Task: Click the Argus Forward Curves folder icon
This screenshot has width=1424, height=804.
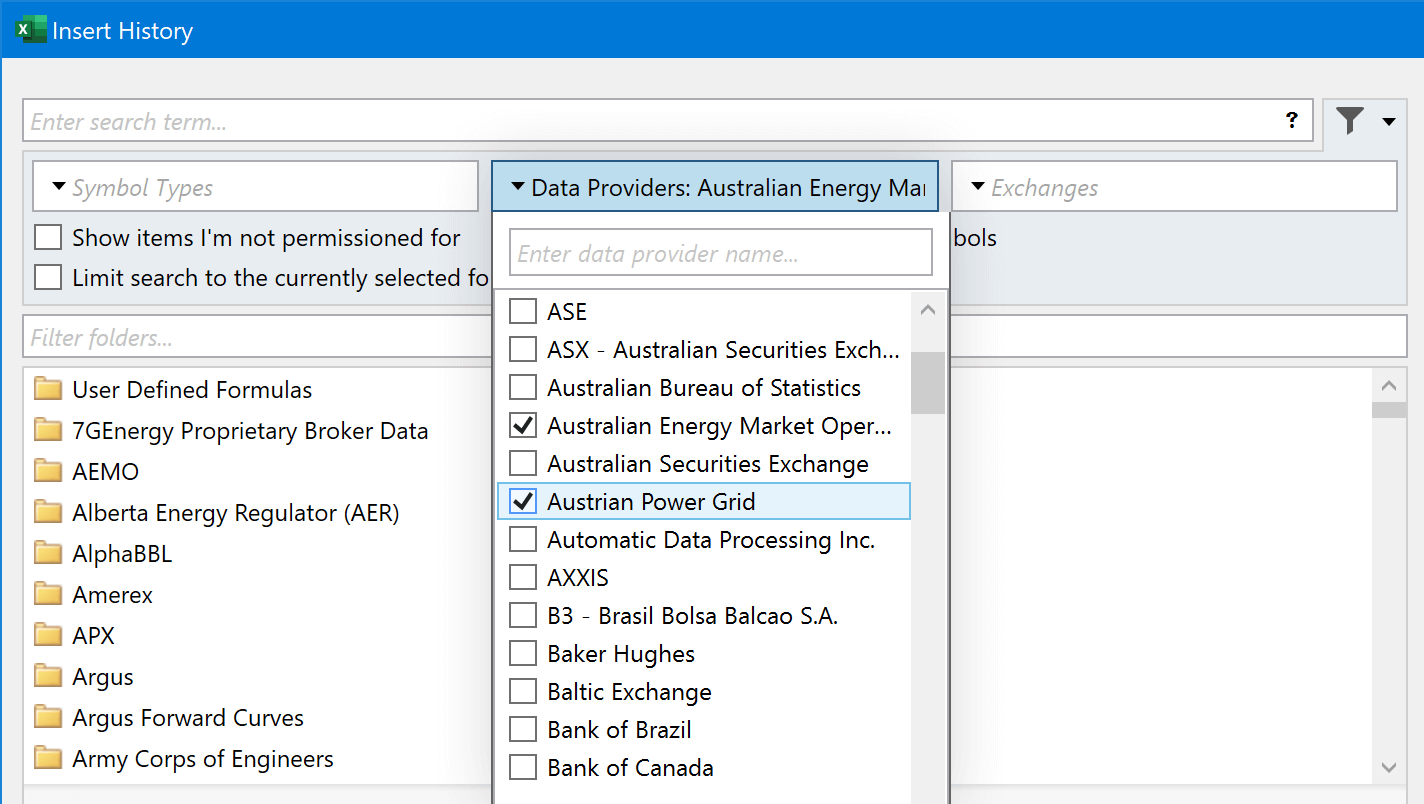Action: 48,717
